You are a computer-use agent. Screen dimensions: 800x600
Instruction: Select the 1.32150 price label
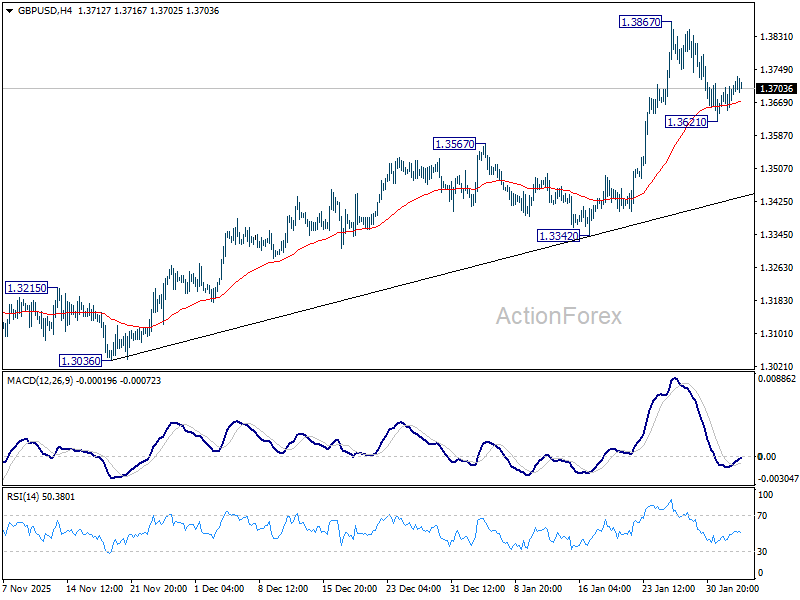(x=27, y=288)
